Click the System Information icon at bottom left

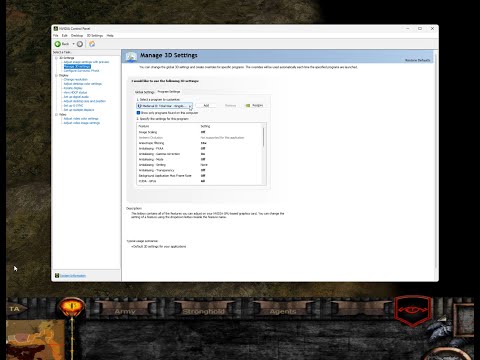coord(57,276)
